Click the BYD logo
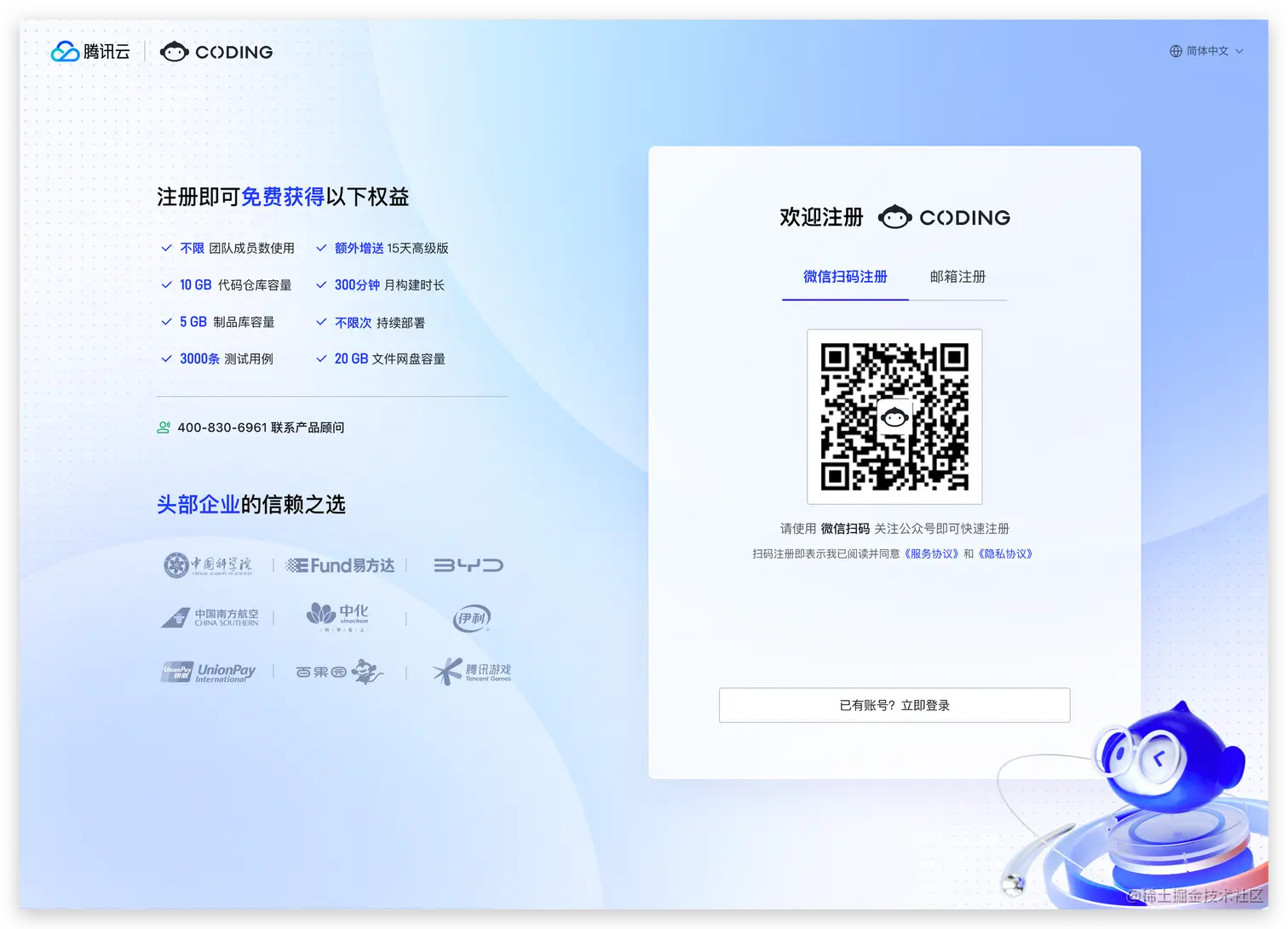This screenshot has width=1288, height=929. tap(469, 565)
